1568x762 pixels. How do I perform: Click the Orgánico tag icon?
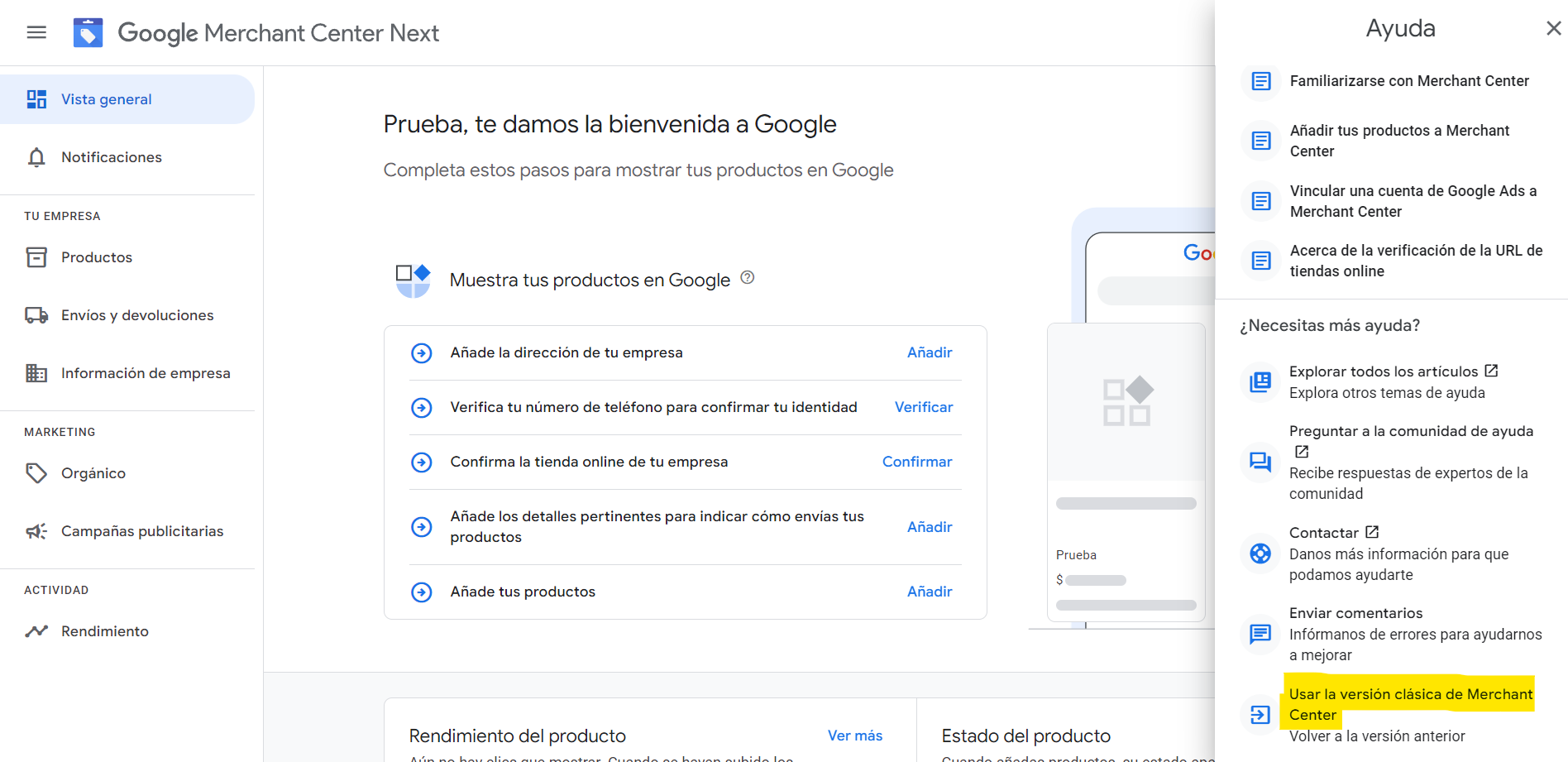[x=36, y=473]
